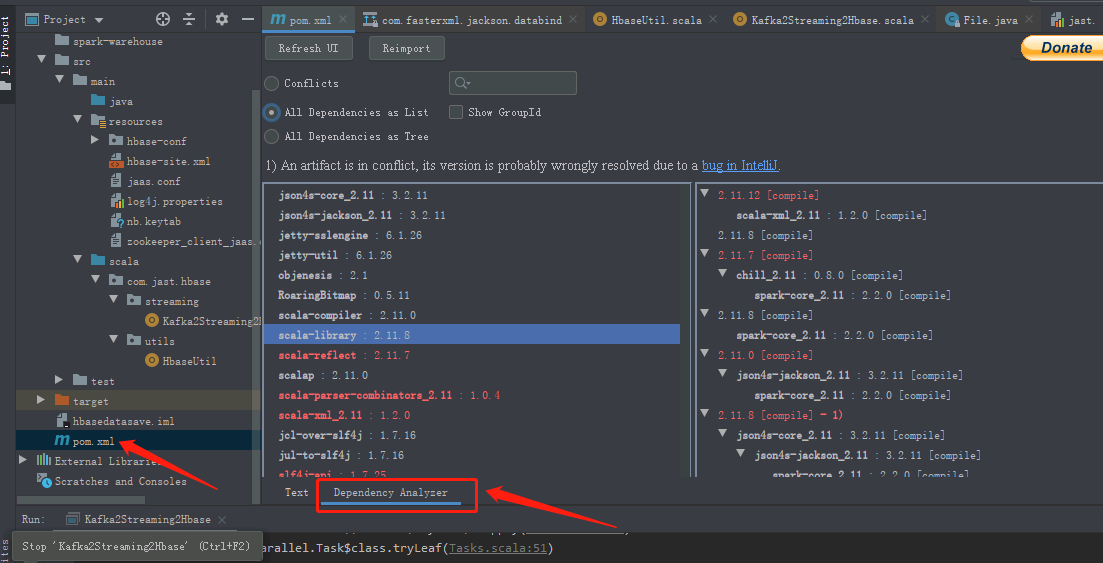Collapse the src folder in project tree
Image resolution: width=1103 pixels, height=563 pixels.
pyautogui.click(x=42, y=61)
